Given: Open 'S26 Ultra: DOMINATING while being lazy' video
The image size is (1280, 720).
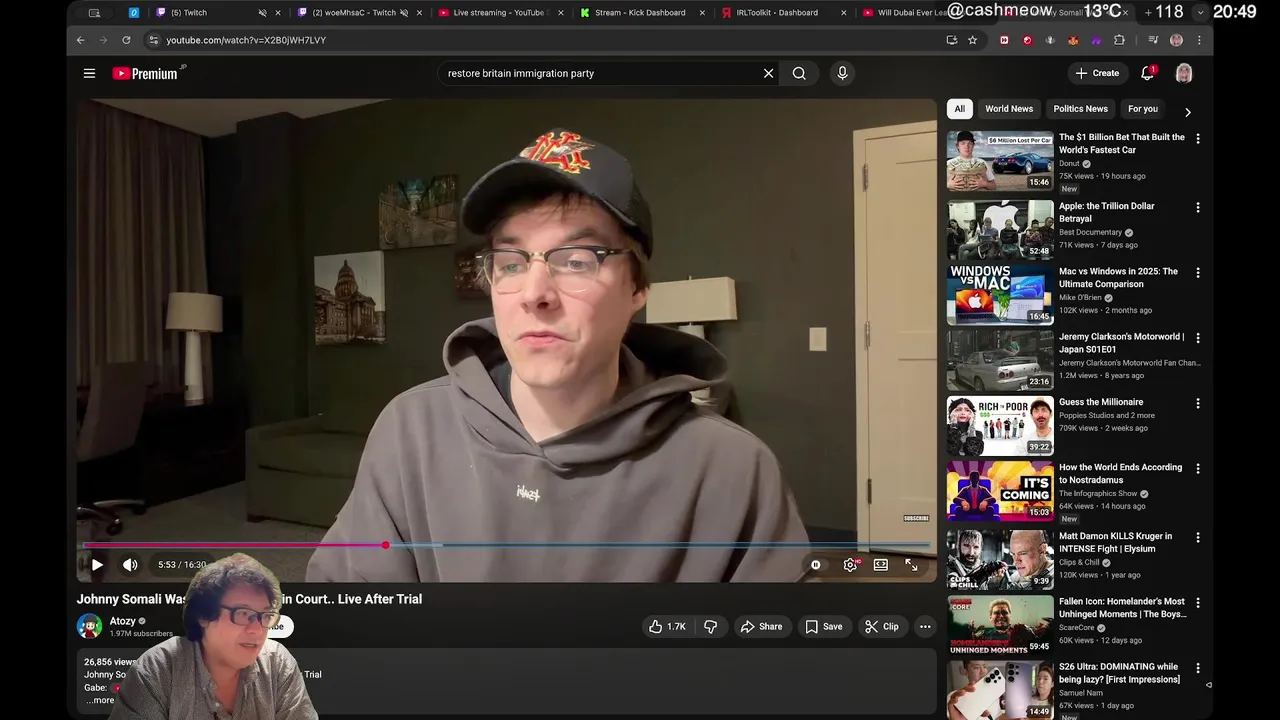Looking at the screenshot, I should click(1119, 673).
